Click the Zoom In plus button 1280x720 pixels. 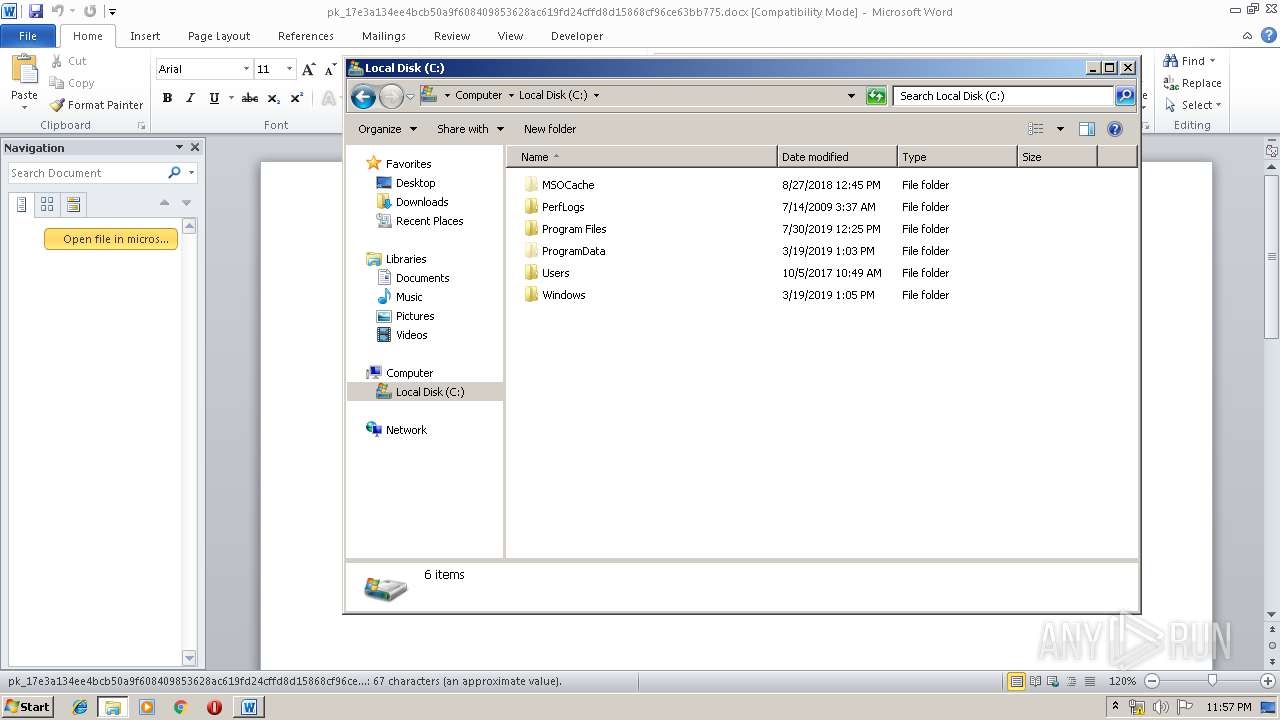click(x=1267, y=681)
